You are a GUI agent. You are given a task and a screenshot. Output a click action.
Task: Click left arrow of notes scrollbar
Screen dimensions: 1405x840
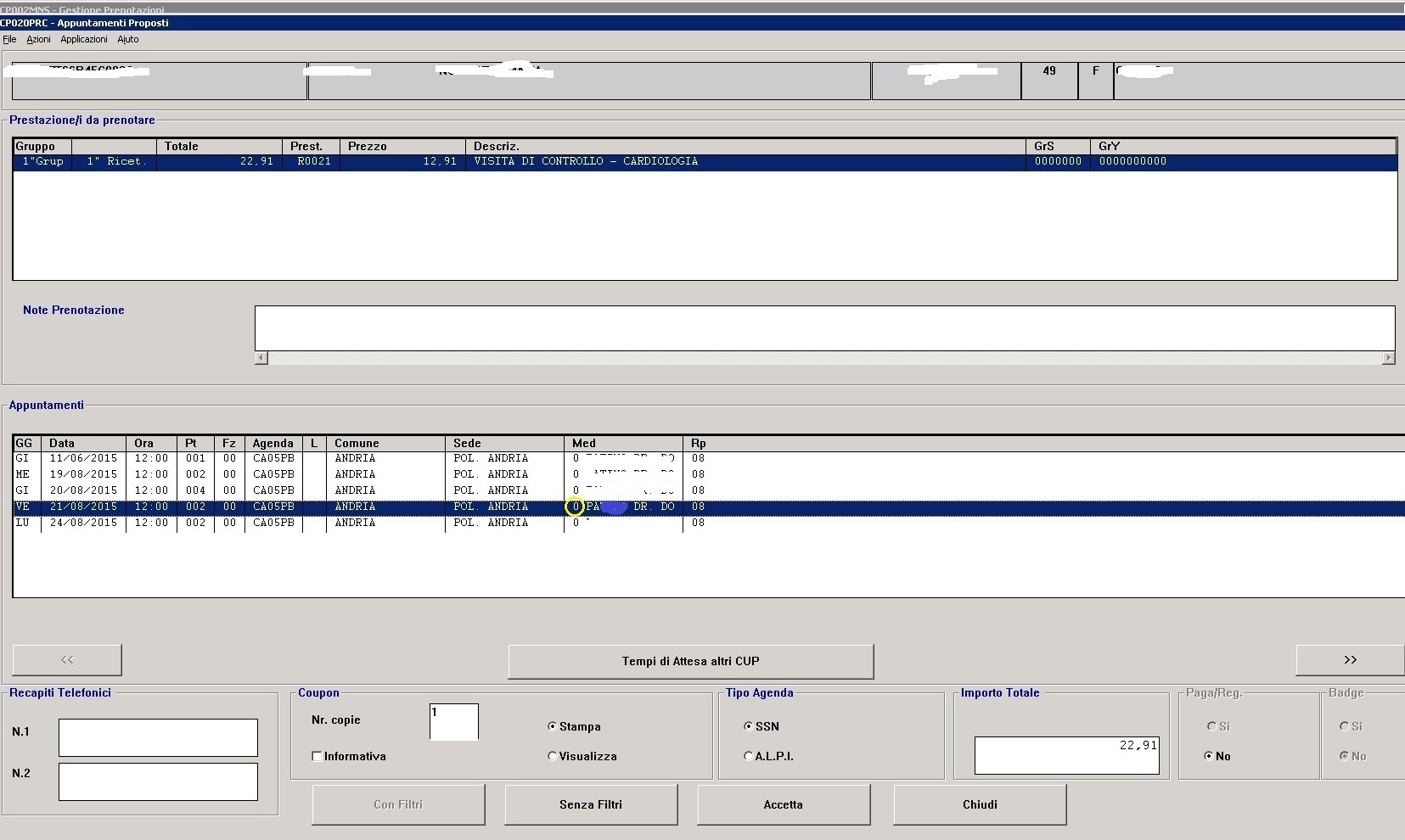pyautogui.click(x=261, y=358)
